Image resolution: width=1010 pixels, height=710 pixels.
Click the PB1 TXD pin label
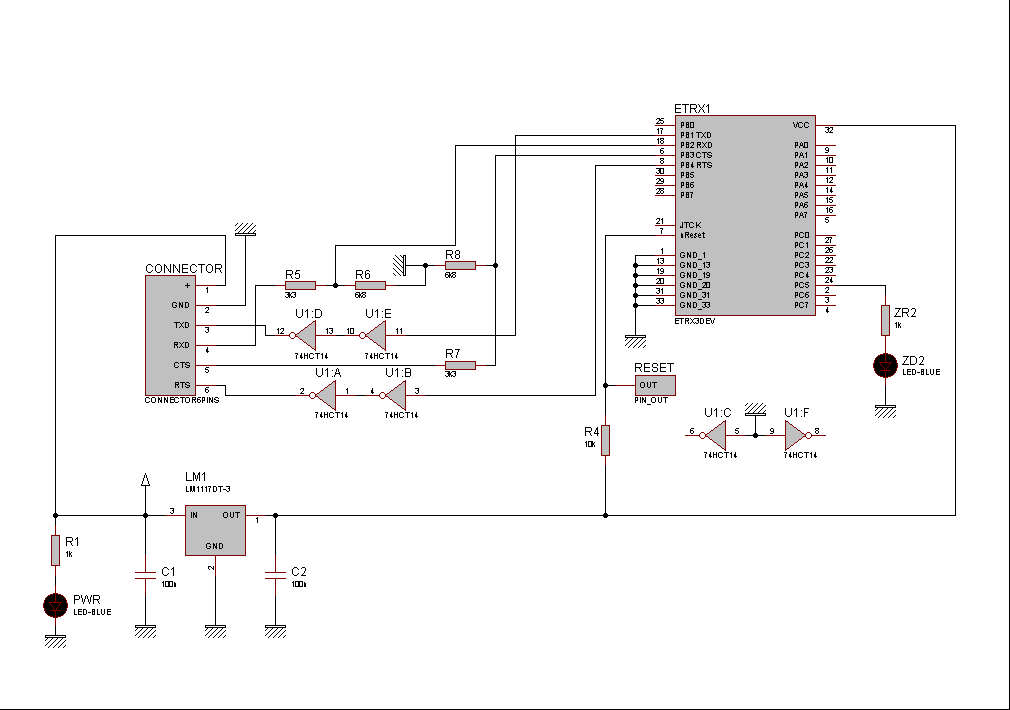(696, 135)
